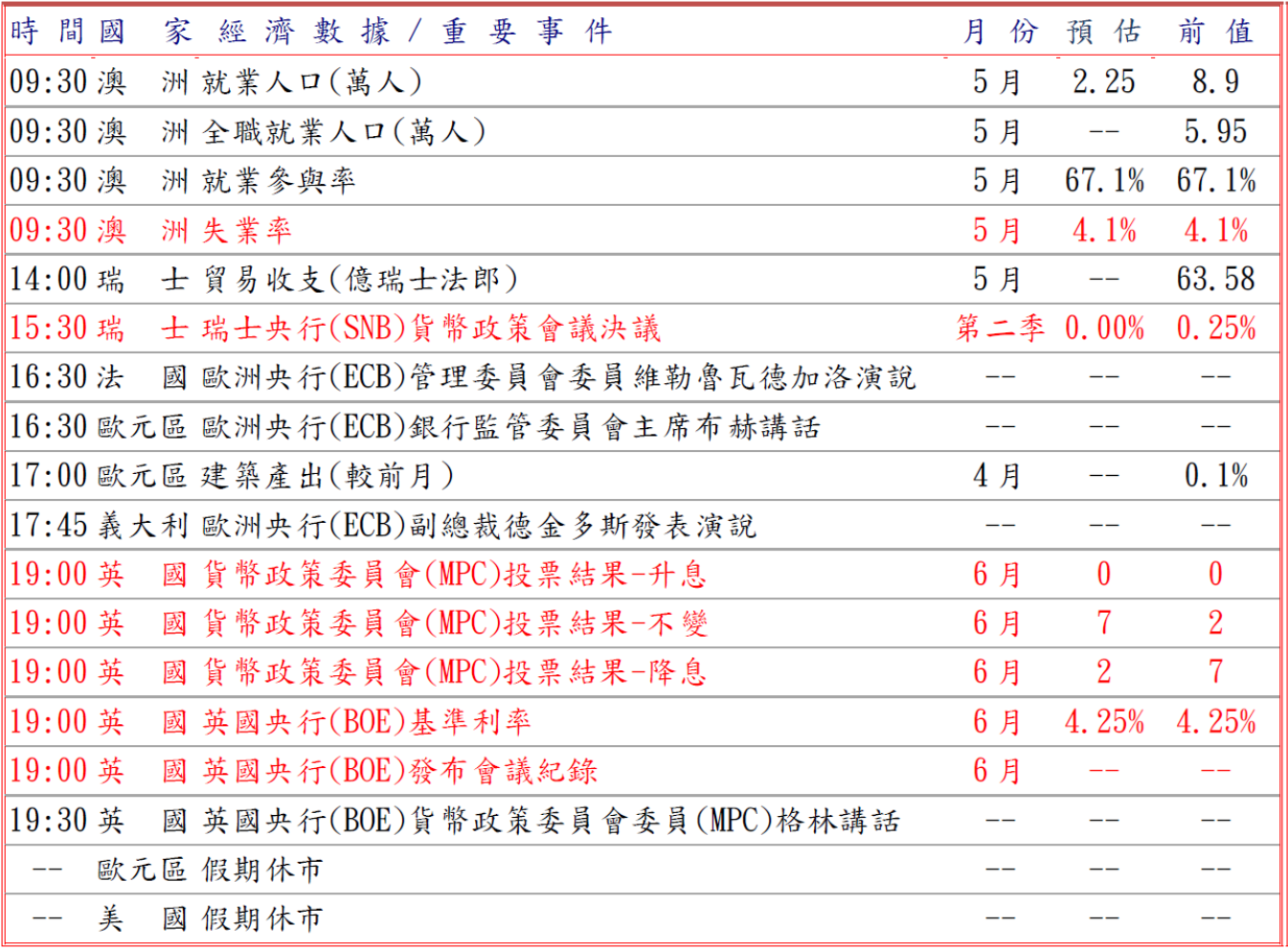
Task: Click forecast 4.25% for 基準利率
Action: pyautogui.click(x=1104, y=722)
